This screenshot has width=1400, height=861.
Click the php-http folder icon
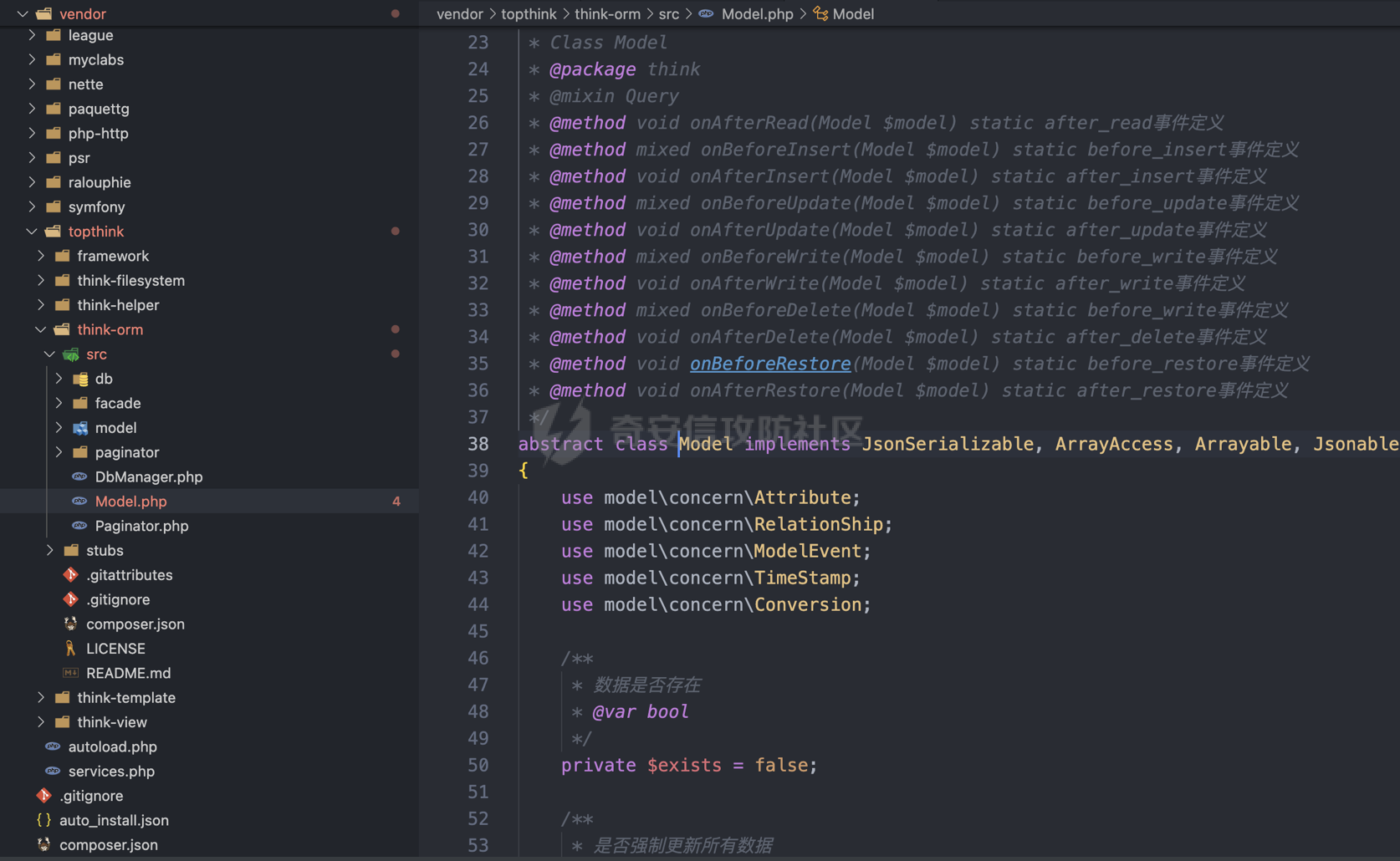pos(54,133)
